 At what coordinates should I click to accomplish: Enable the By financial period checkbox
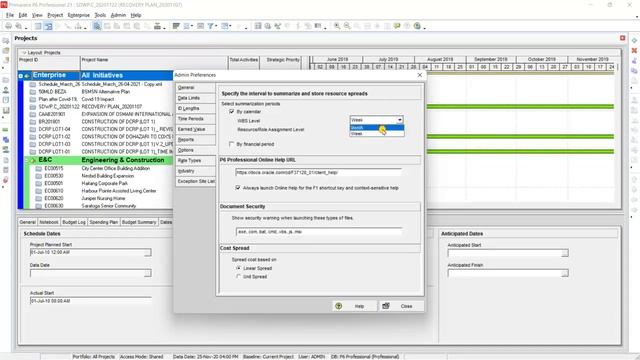click(231, 144)
